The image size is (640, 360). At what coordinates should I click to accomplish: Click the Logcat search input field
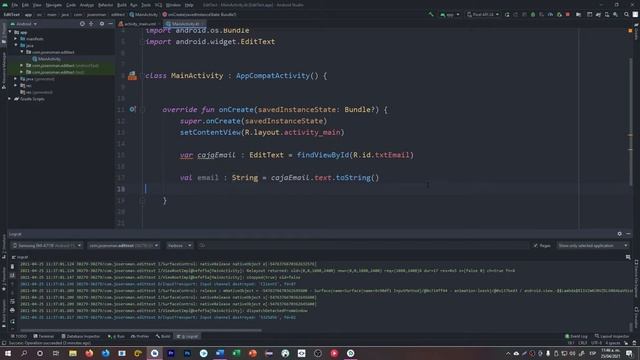363,245
